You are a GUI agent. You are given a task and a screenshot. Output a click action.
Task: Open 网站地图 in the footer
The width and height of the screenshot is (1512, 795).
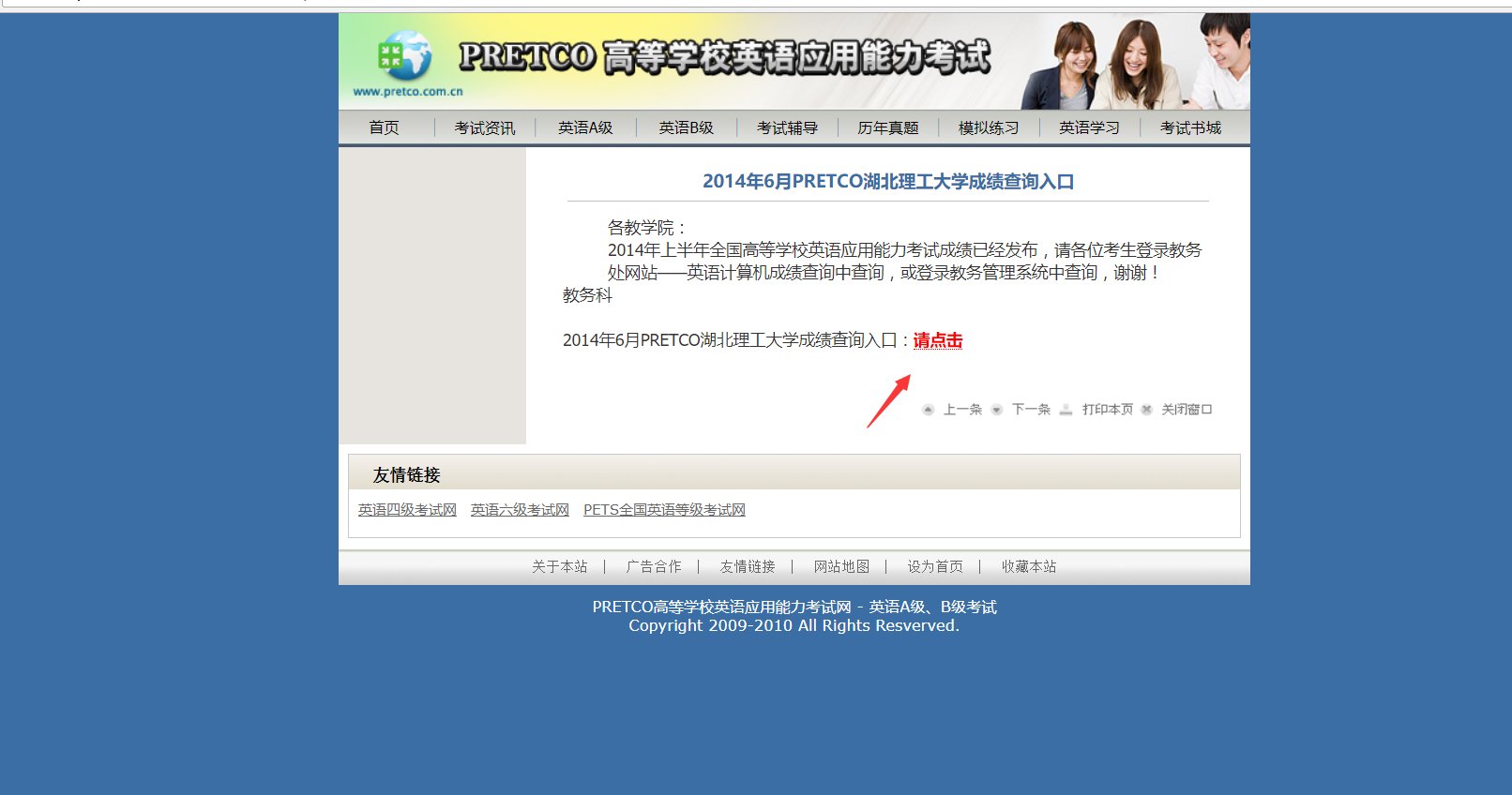pos(841,566)
